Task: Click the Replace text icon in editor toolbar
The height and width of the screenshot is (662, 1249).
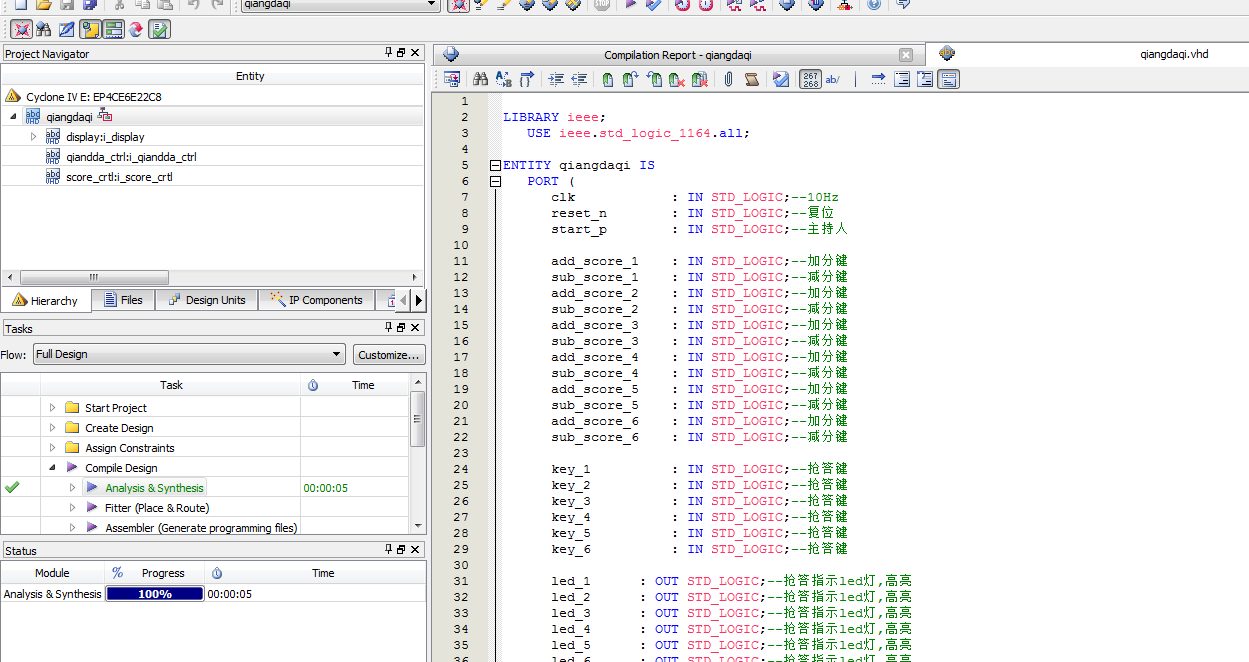Action: click(x=503, y=79)
